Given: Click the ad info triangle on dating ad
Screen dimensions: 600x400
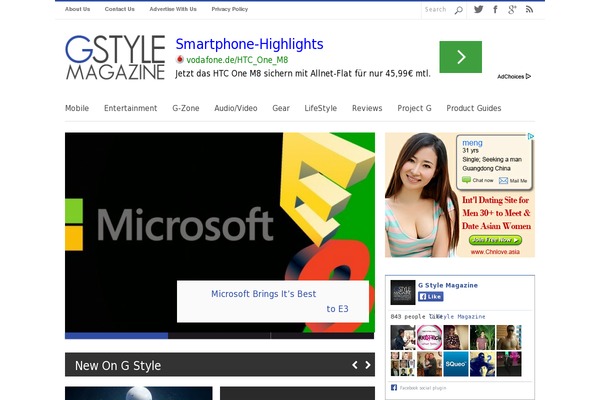Looking at the screenshot, I should click(531, 136).
